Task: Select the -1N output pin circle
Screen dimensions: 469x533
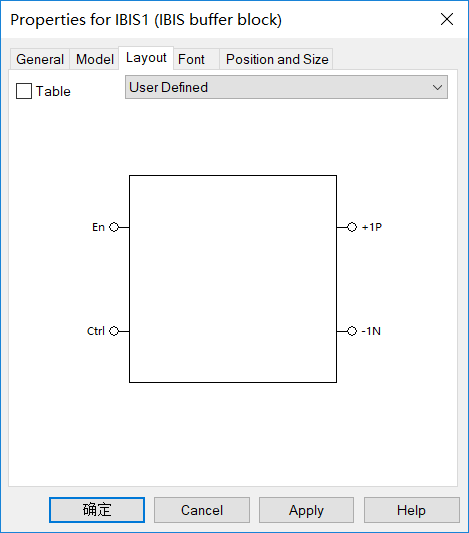Action: [352, 331]
